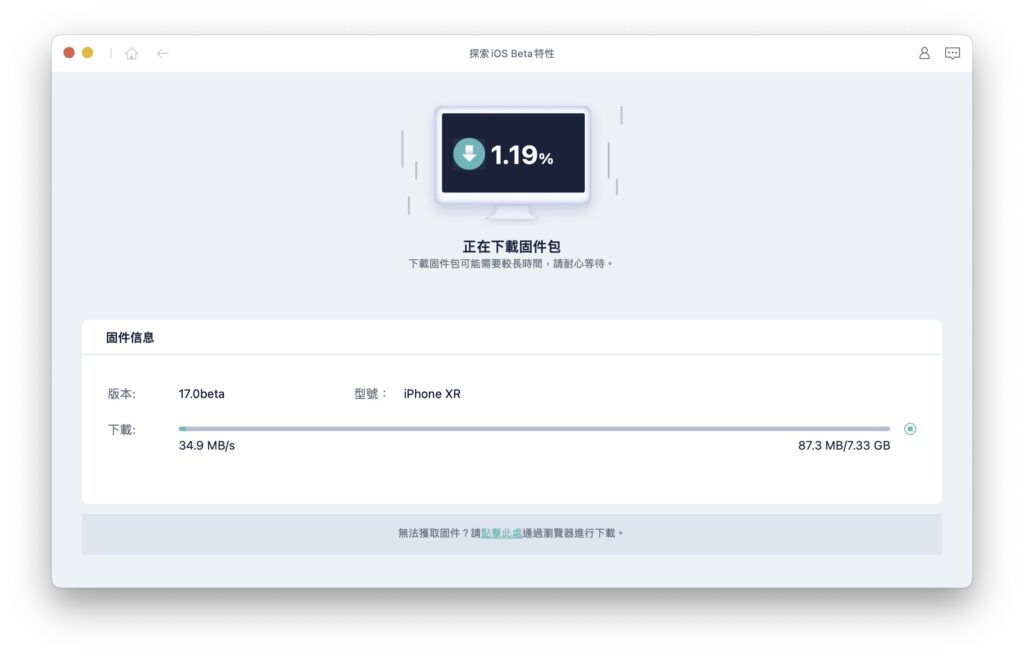This screenshot has height=656, width=1024.
Task: Select the 17.0beta version text
Action: pyautogui.click(x=202, y=394)
